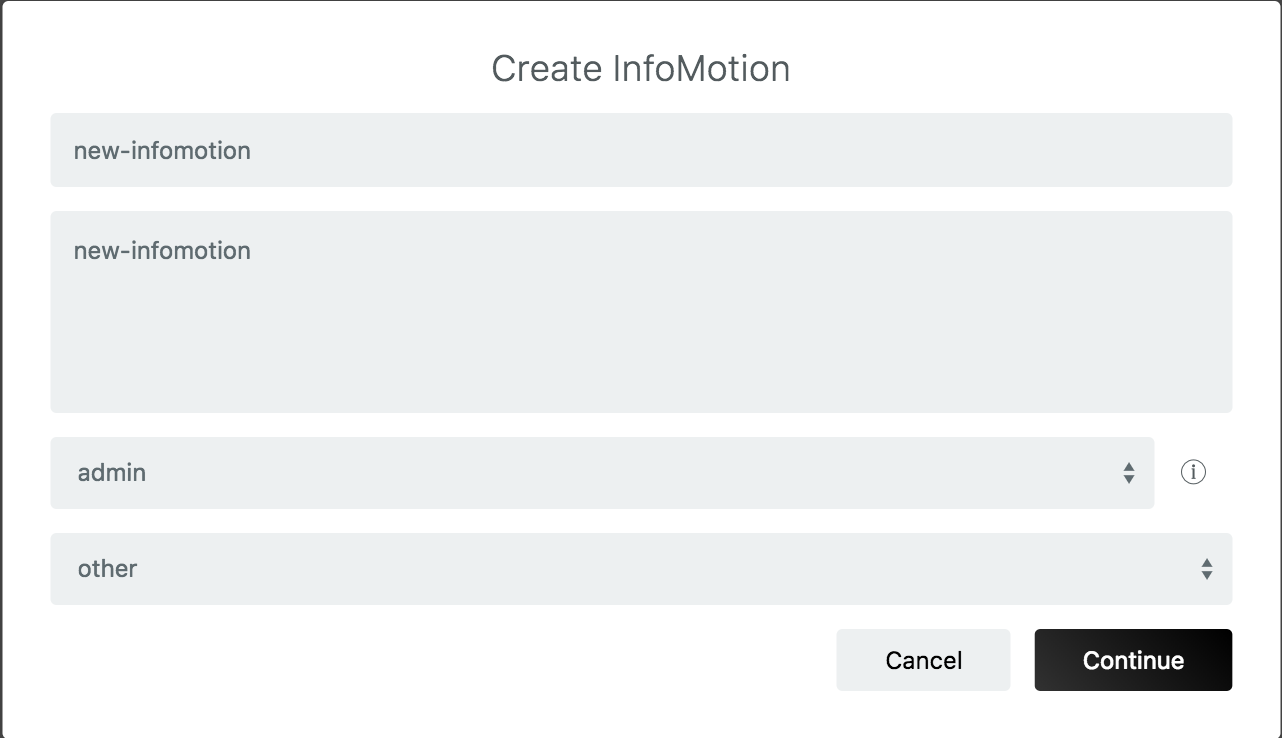
Task: Open the admin selection dropdown
Action: 602,473
